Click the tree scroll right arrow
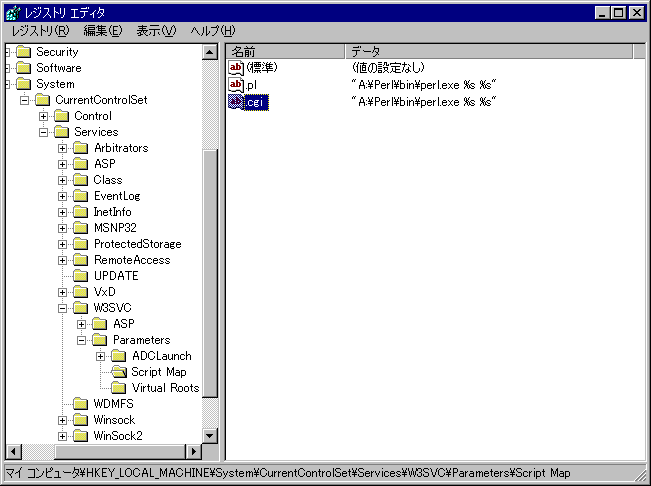 click(x=193, y=452)
